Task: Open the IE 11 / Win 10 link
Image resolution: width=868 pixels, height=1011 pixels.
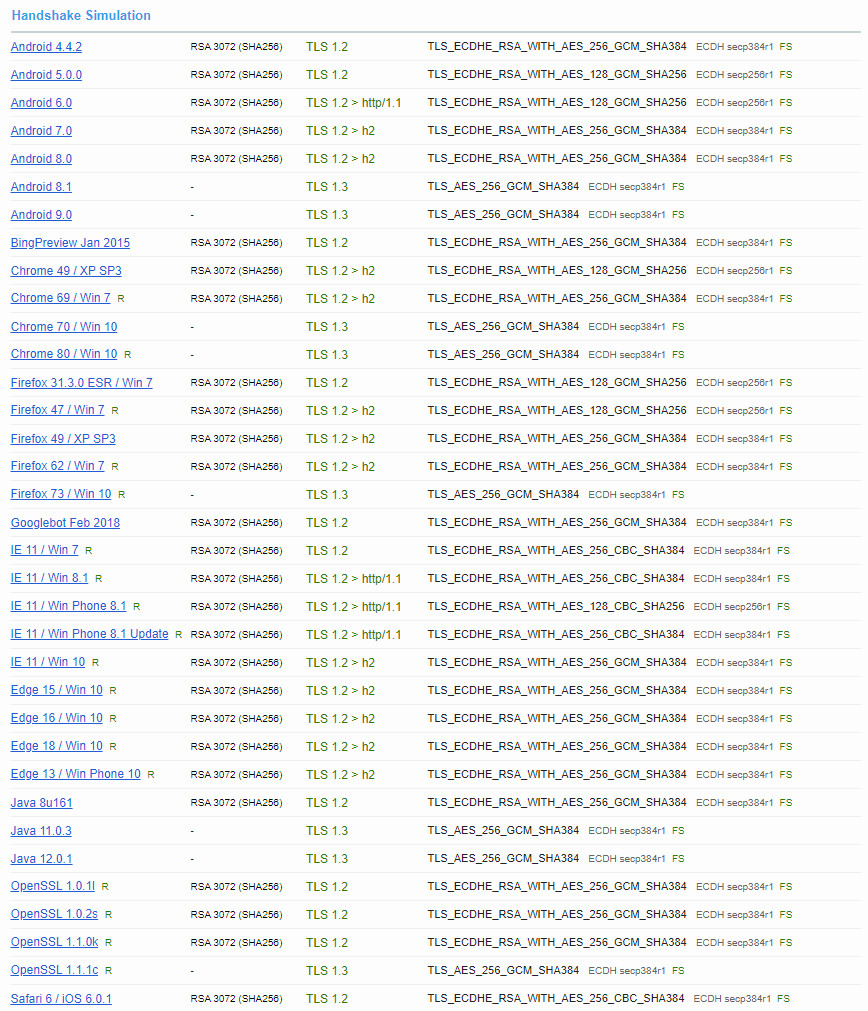Action: [x=47, y=663]
